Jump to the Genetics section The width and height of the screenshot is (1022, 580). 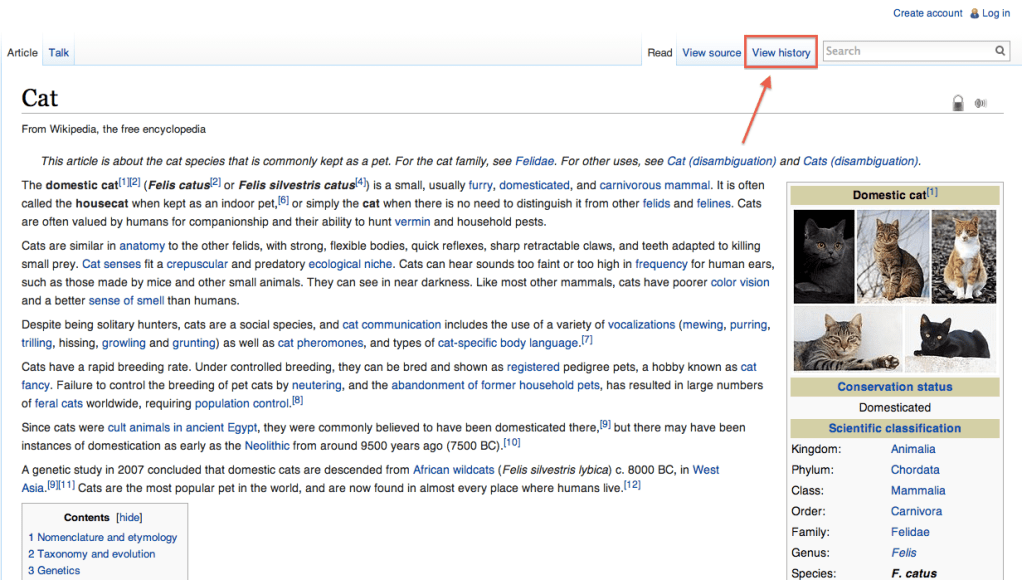click(54, 570)
